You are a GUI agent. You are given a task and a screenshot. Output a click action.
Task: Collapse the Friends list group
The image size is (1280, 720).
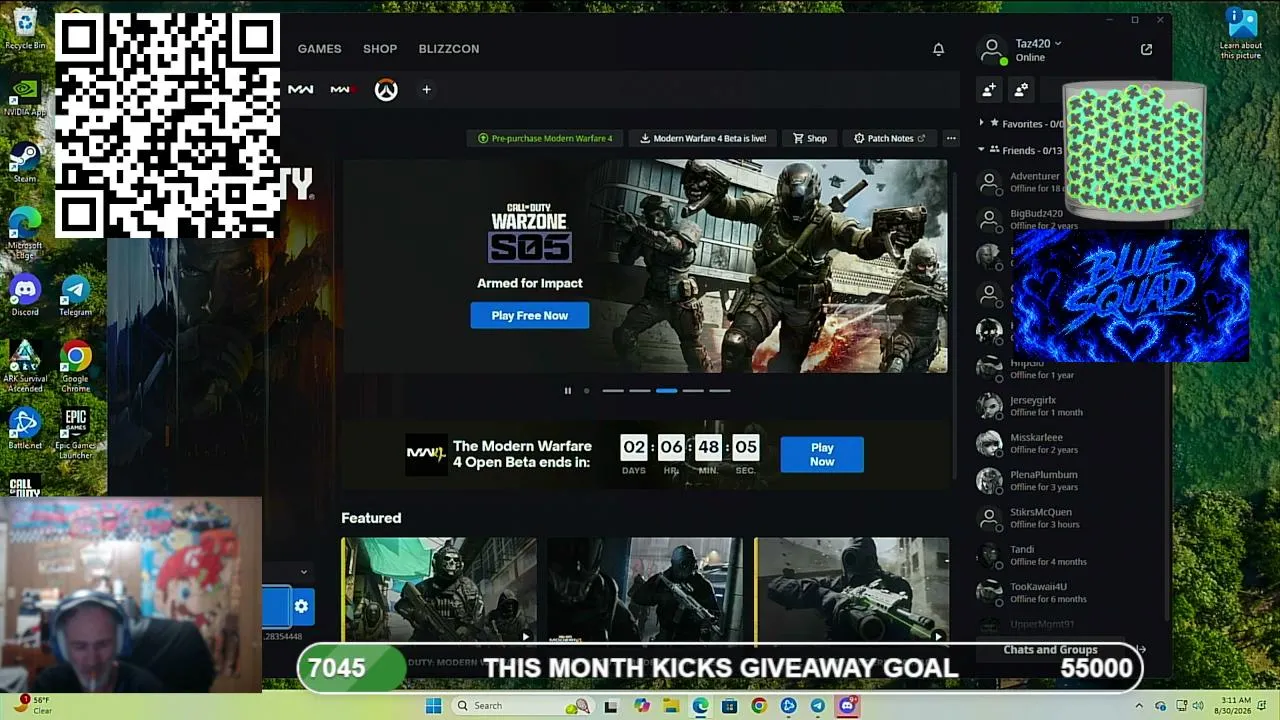(981, 150)
